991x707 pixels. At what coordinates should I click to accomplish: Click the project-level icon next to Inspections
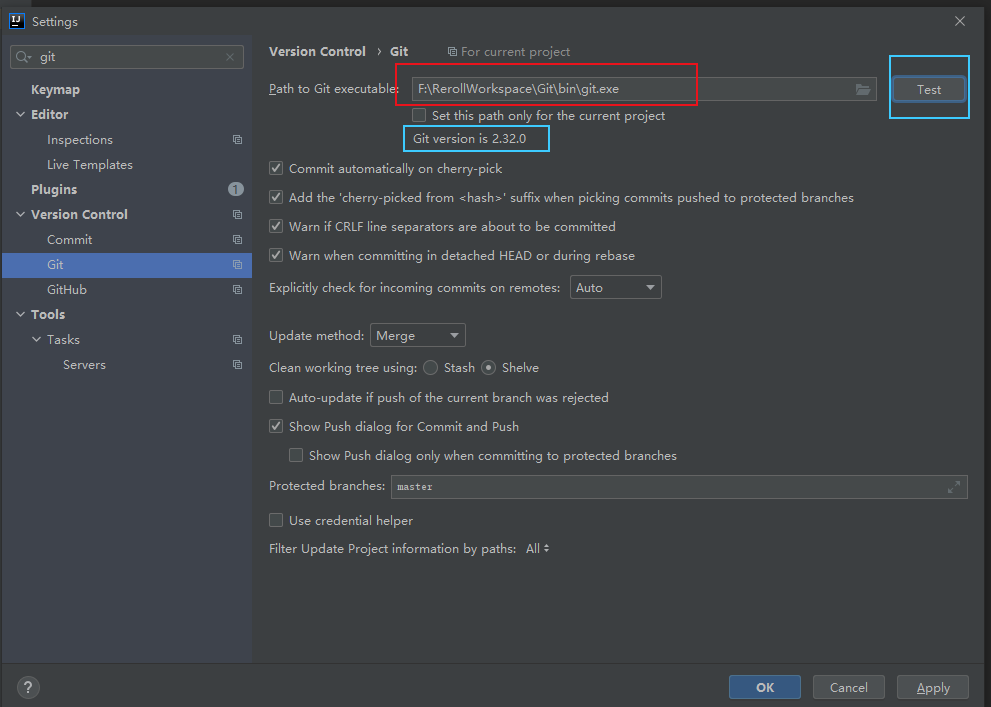click(238, 140)
